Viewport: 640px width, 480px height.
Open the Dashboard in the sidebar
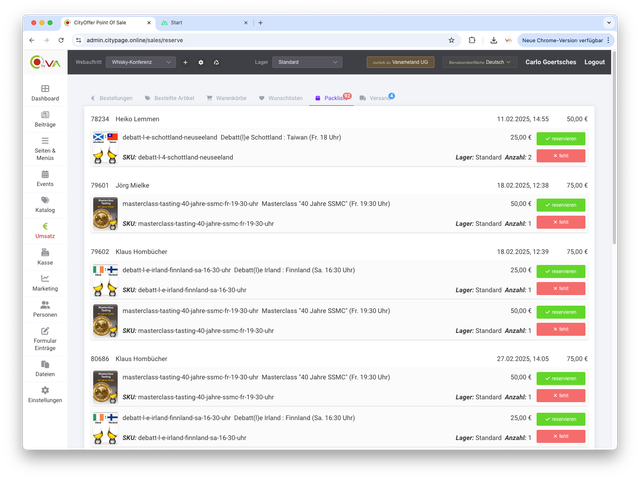(x=45, y=93)
